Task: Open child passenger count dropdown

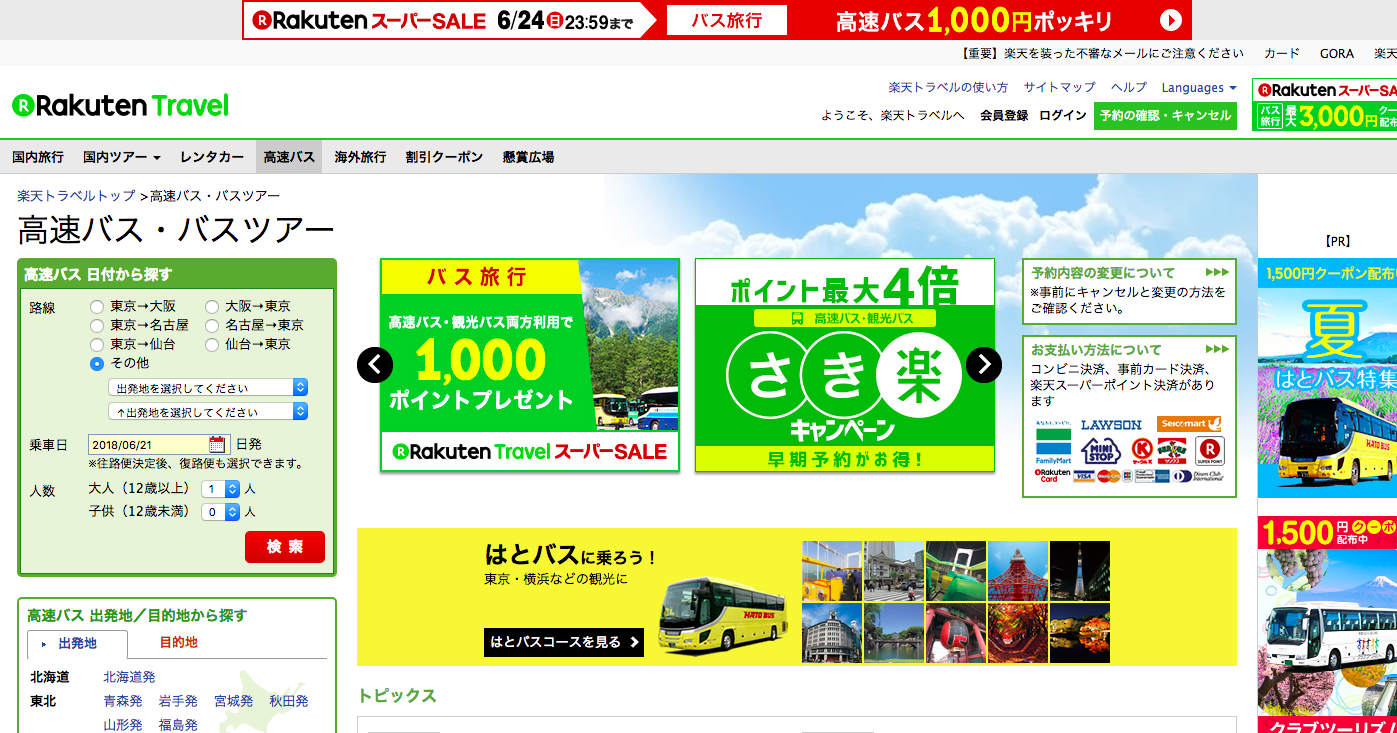Action: (221, 512)
